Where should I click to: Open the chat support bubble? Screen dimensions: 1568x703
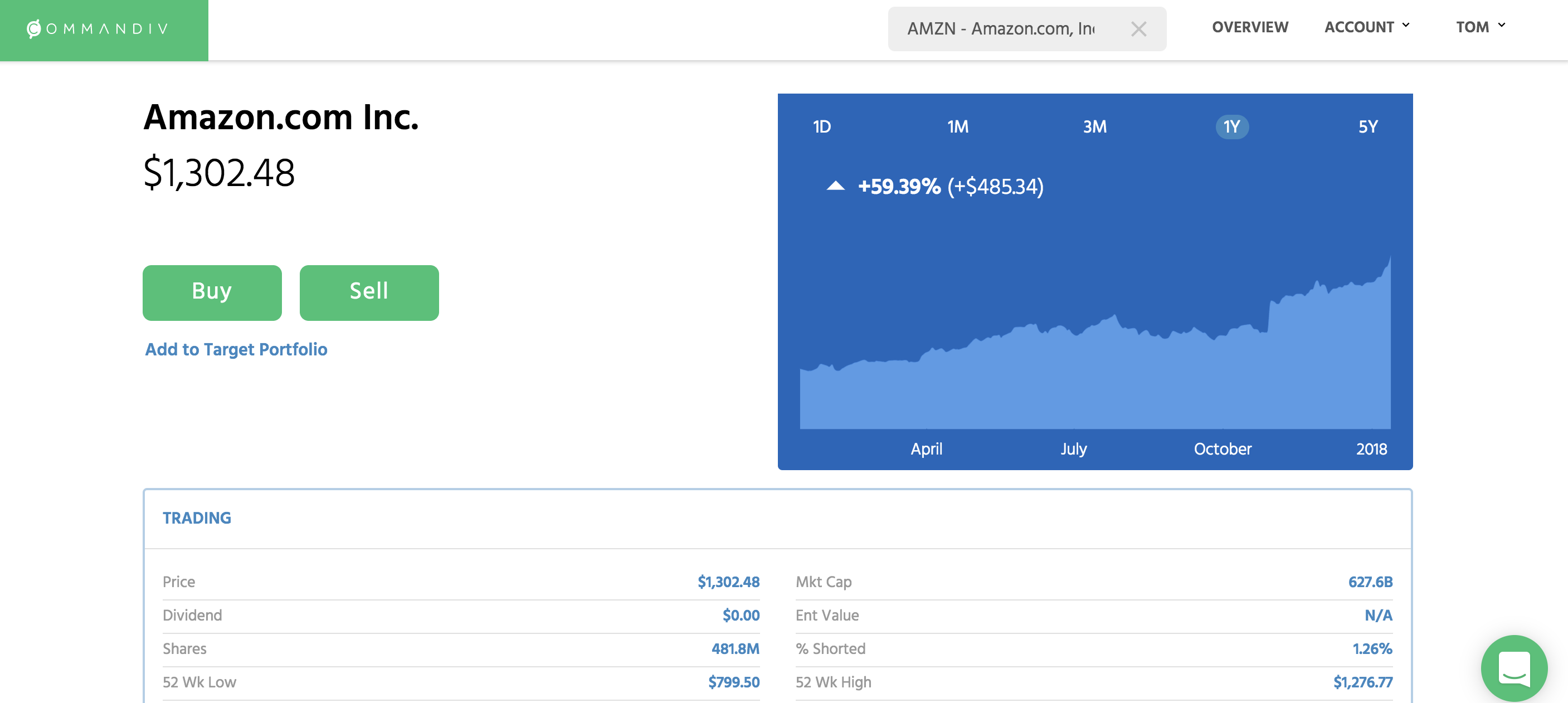click(1514, 668)
